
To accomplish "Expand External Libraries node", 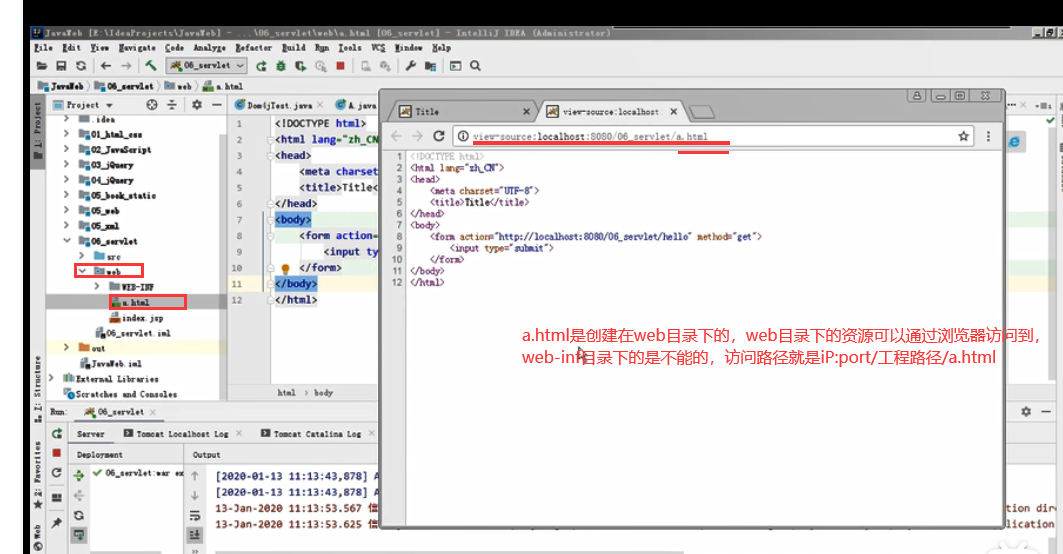I will (x=52, y=378).
